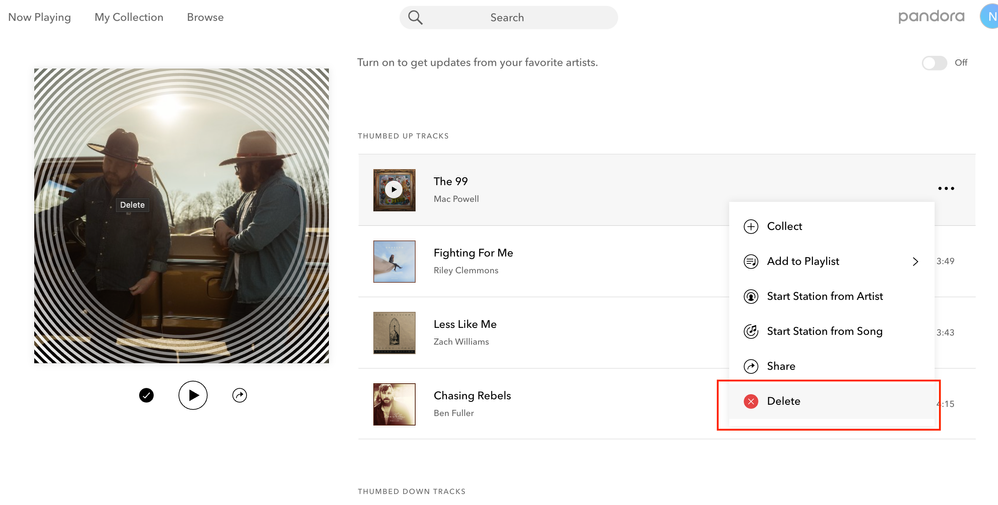Screen dimensions: 998x505
Task: Click the Search input field
Action: tap(509, 17)
